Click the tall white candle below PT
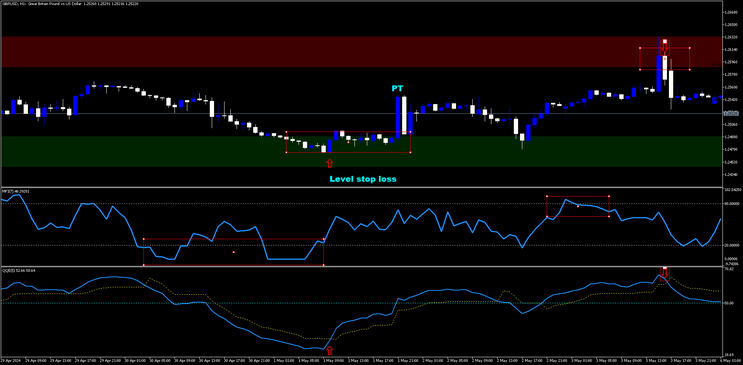The width and height of the screenshot is (743, 365). 404,115
